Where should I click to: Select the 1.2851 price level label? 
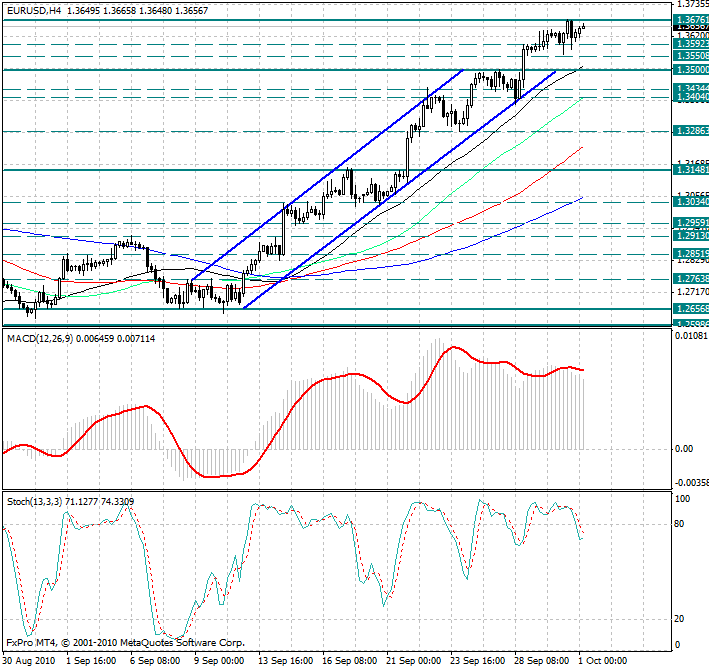point(691,254)
